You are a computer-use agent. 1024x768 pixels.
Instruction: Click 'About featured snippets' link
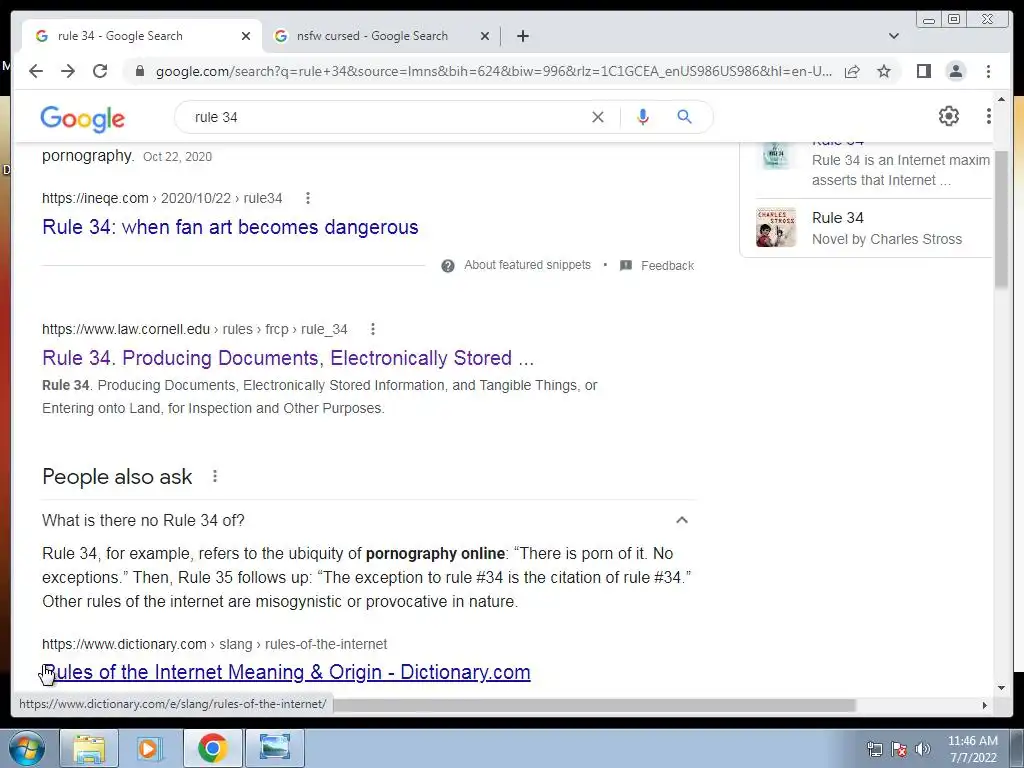click(x=527, y=265)
